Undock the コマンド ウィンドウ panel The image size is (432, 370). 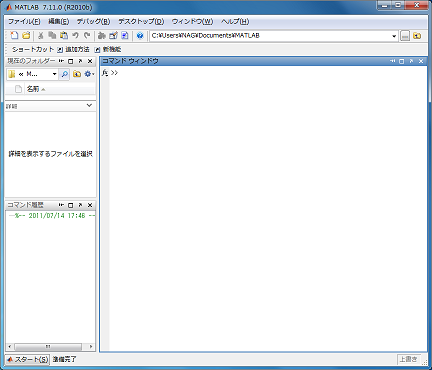411,61
